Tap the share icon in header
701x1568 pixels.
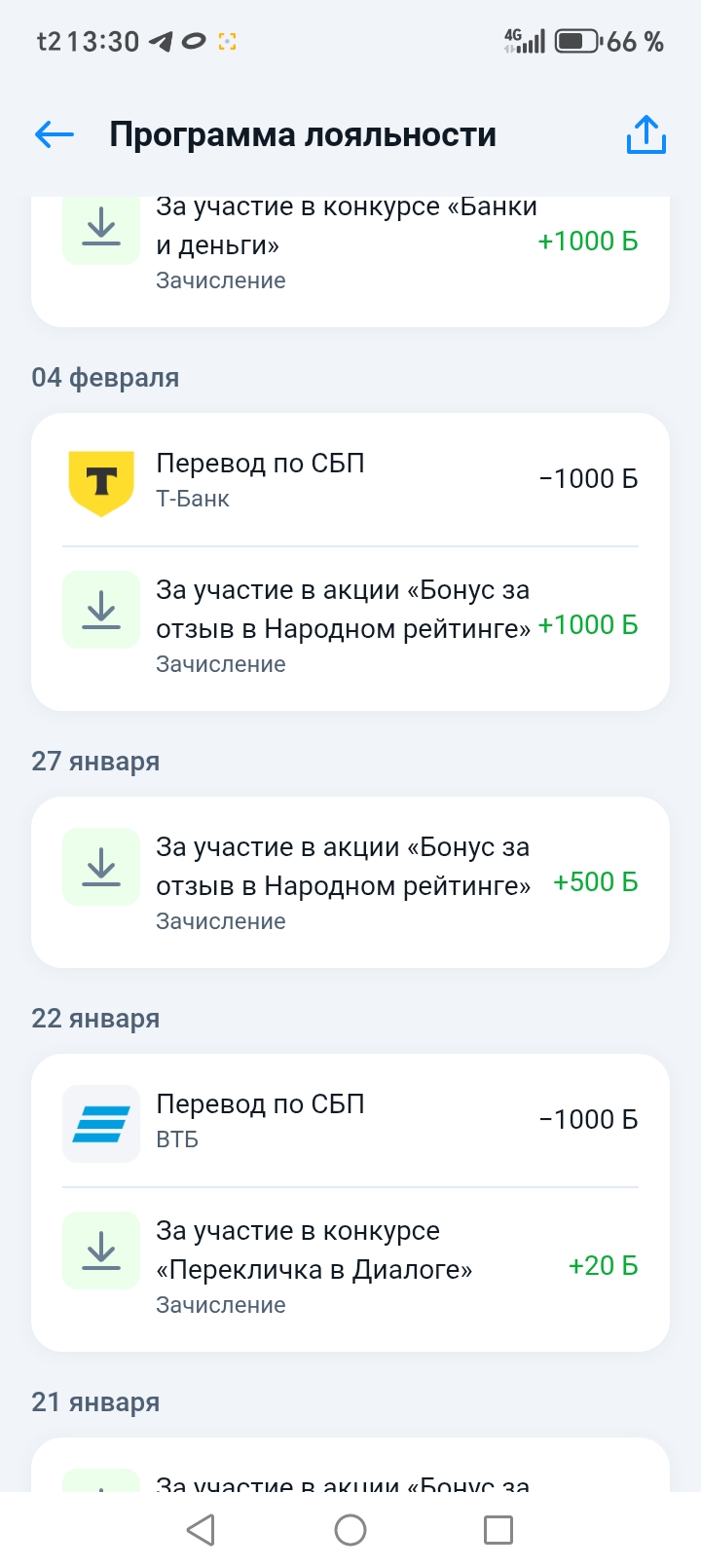click(x=646, y=135)
